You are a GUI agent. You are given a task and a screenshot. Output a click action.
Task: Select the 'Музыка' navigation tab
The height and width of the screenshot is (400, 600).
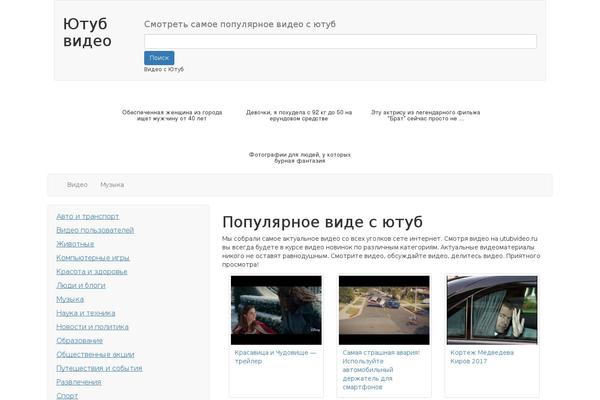pyautogui.click(x=112, y=185)
